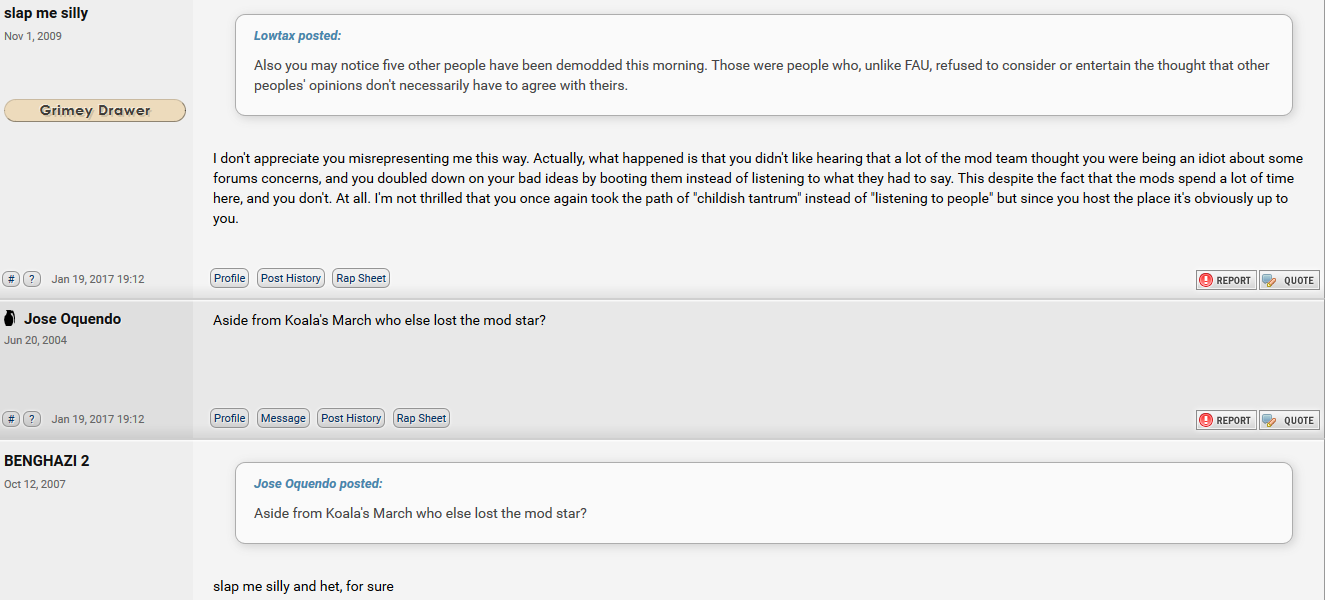Open Jose Oquendo's Profile
The width and height of the screenshot is (1325, 600).
tap(229, 418)
